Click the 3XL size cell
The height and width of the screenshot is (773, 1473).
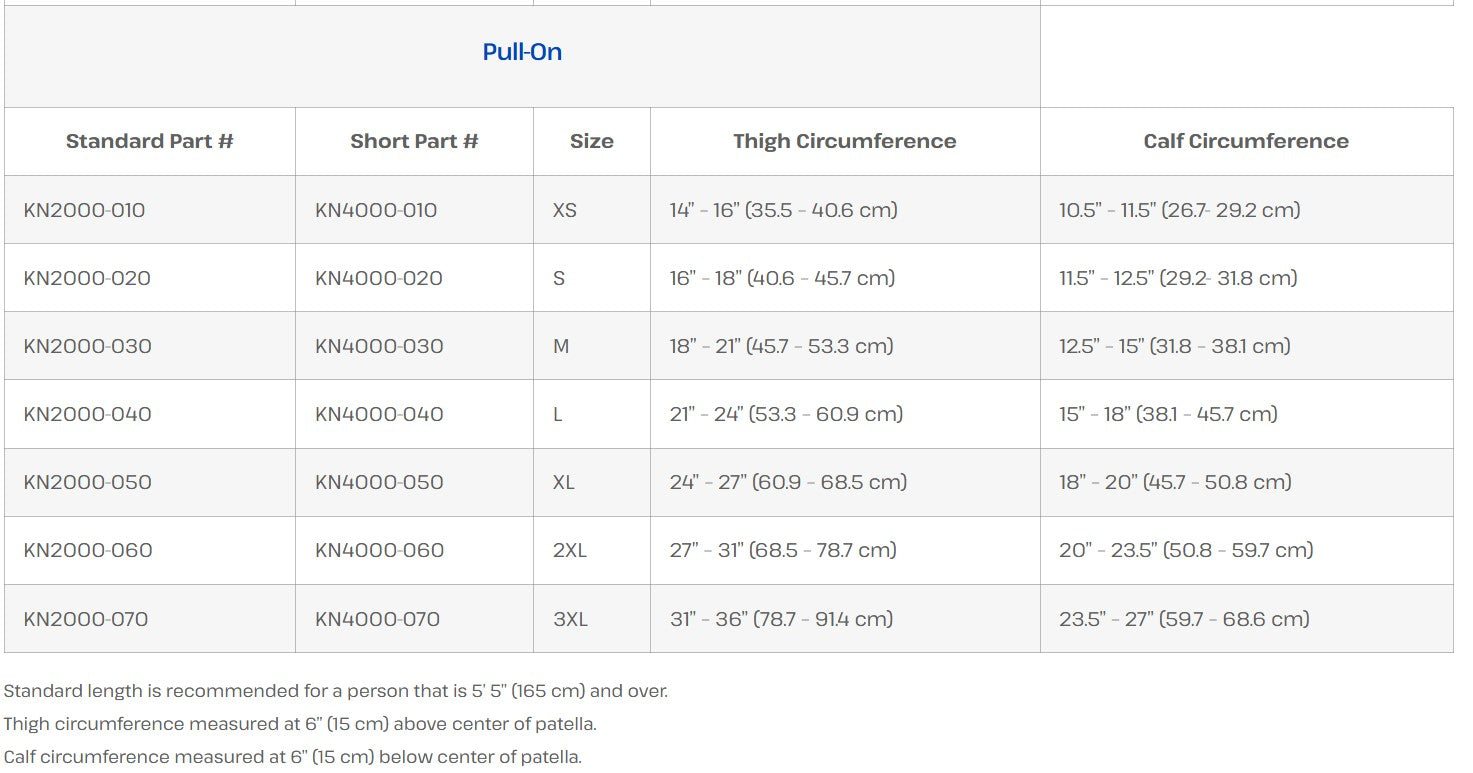(x=570, y=619)
